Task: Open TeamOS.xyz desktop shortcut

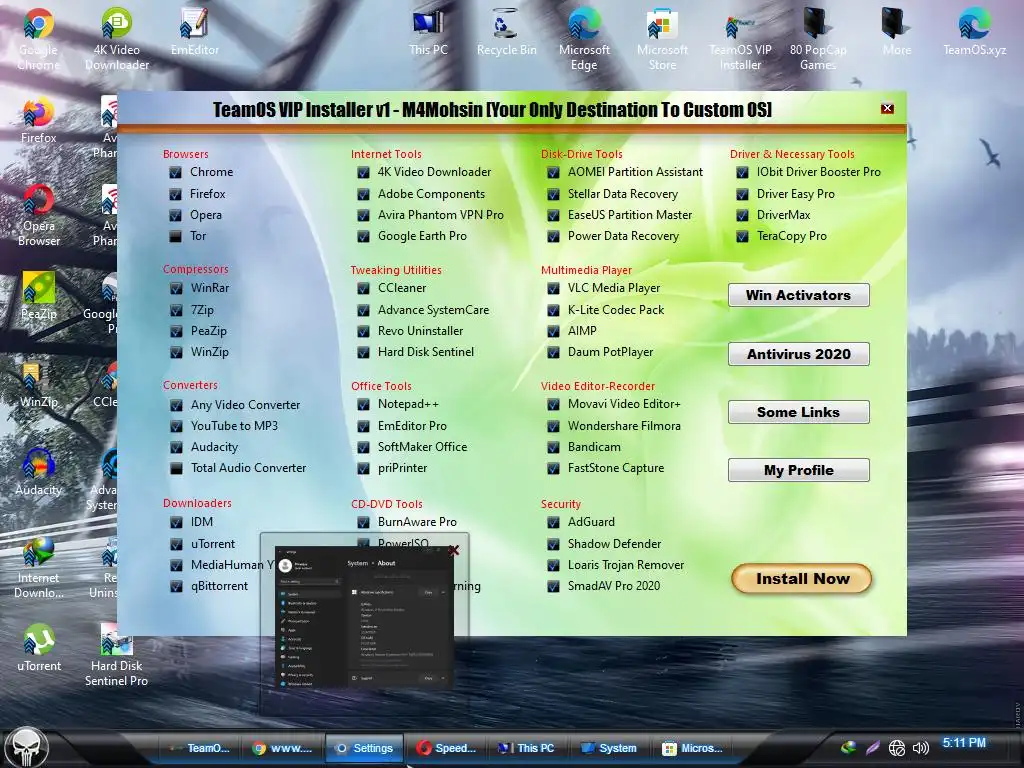Action: click(x=974, y=33)
